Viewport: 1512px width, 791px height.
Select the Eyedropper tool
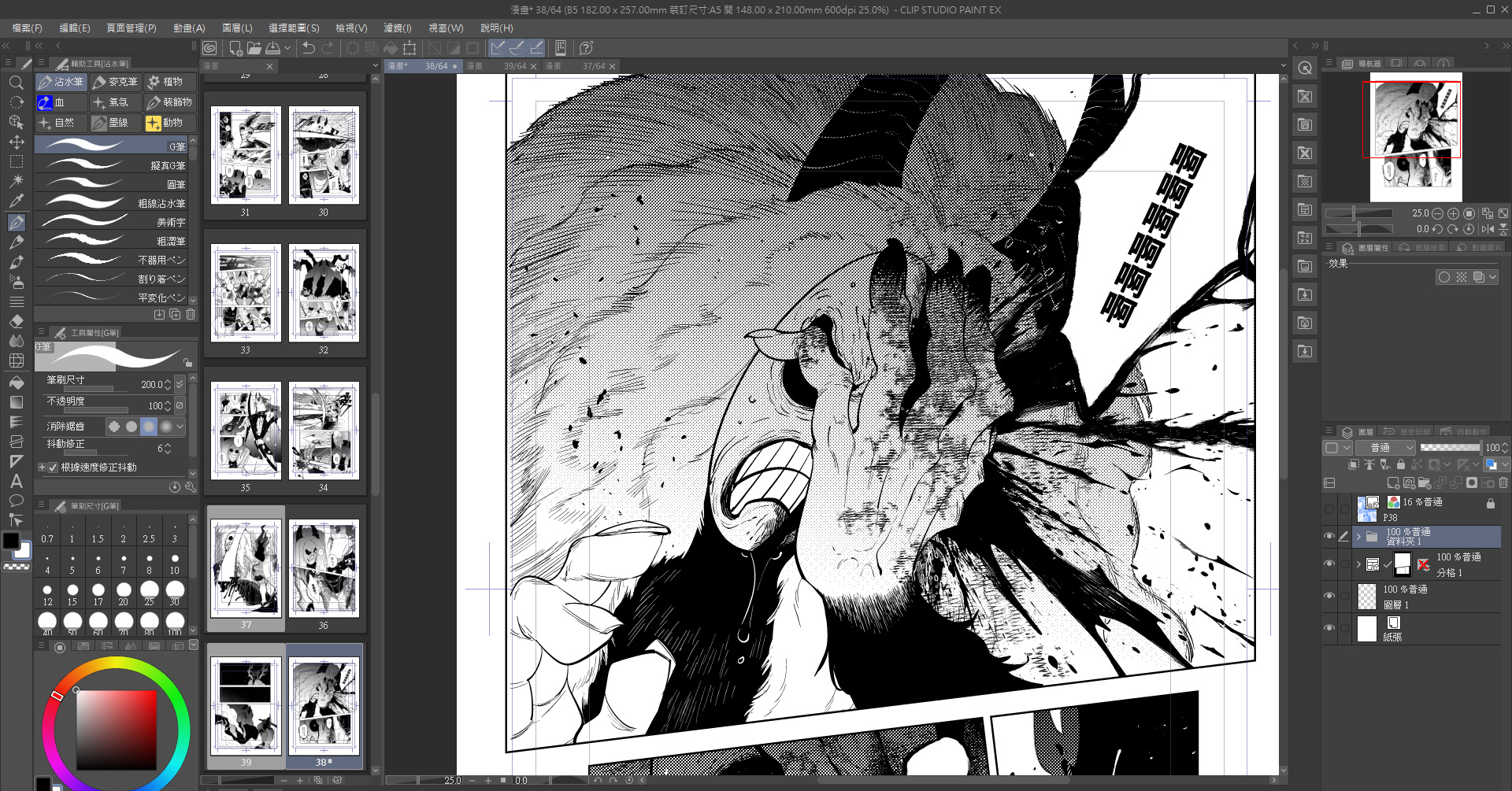[16, 201]
